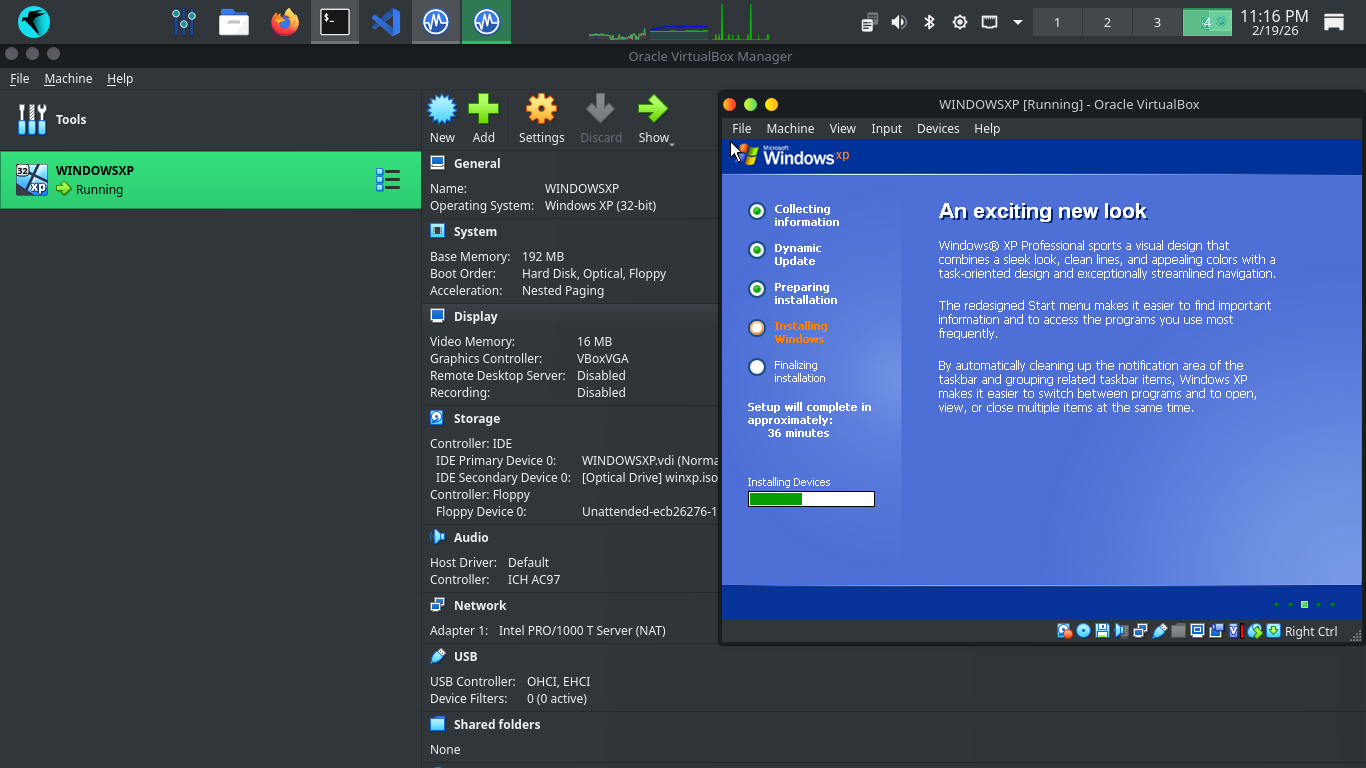Click the Installing Devices progress bar

(x=811, y=499)
